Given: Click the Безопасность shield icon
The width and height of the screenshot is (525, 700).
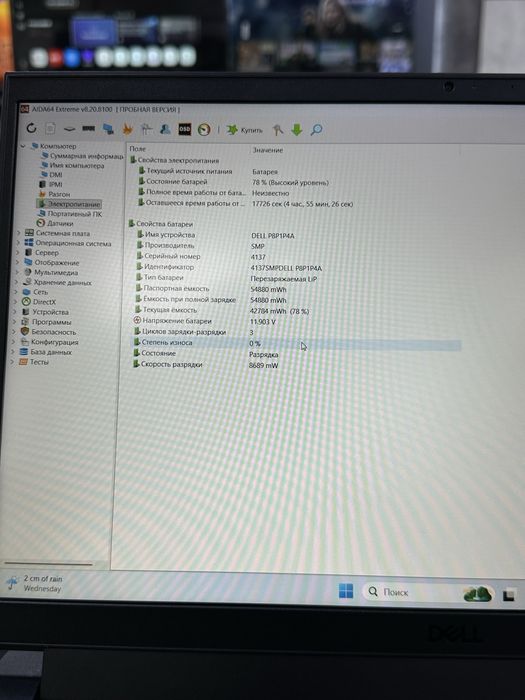Looking at the screenshot, I should tap(25, 332).
